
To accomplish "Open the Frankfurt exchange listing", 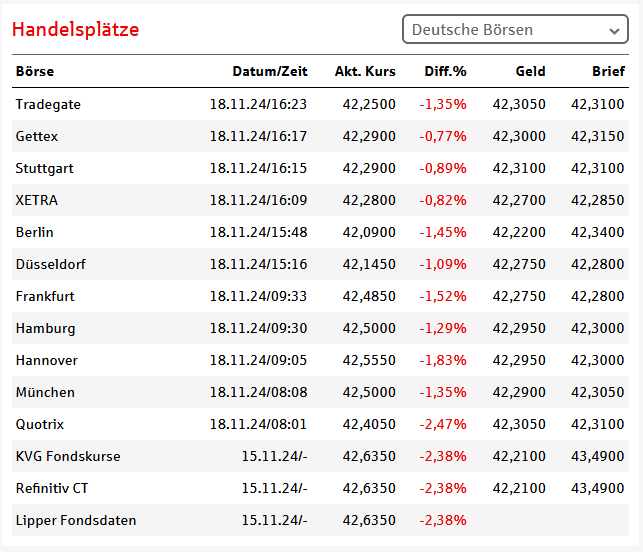I will coord(45,296).
